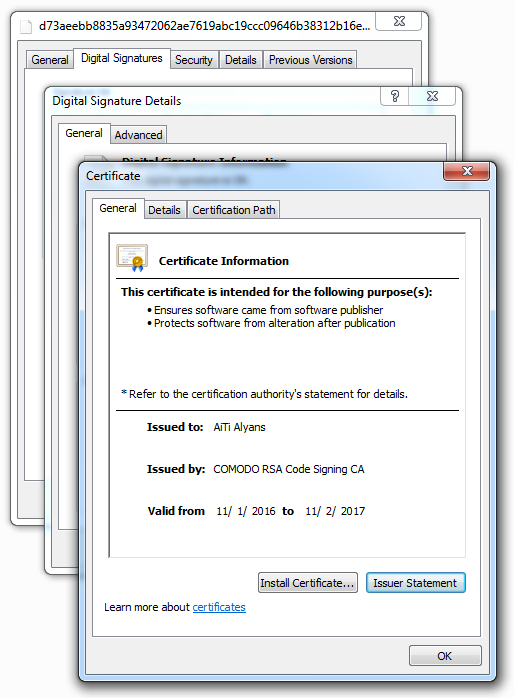Open Details tab in Properties window
This screenshot has height=698, width=514.
pos(241,60)
